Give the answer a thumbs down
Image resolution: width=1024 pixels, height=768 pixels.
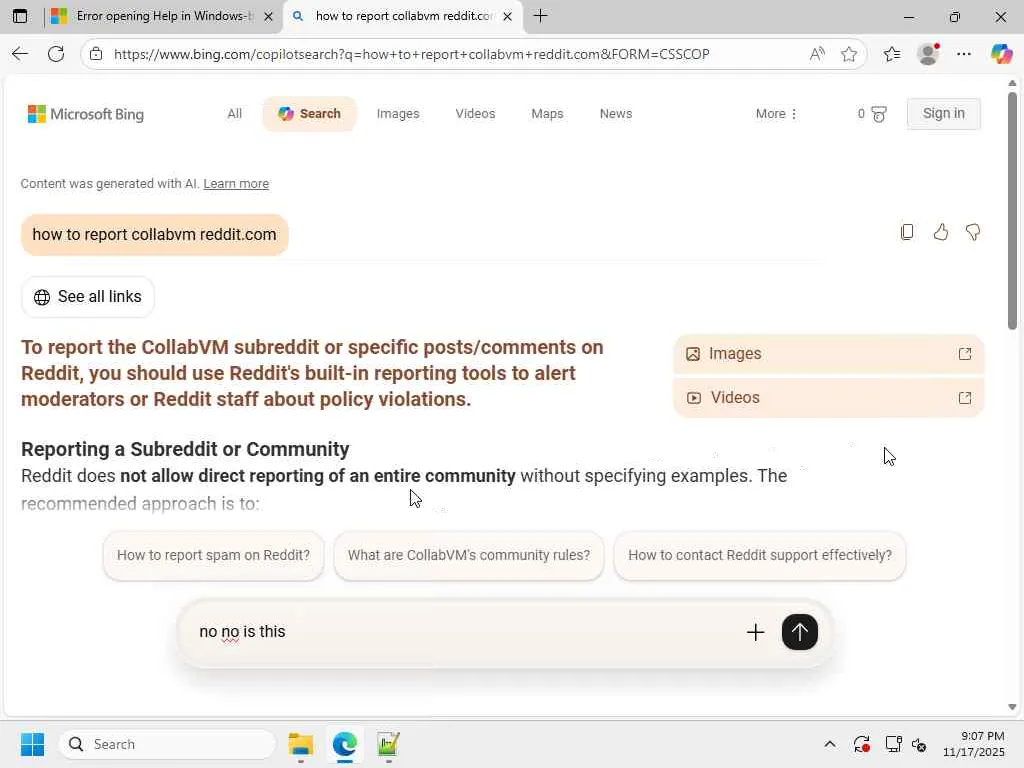(973, 232)
